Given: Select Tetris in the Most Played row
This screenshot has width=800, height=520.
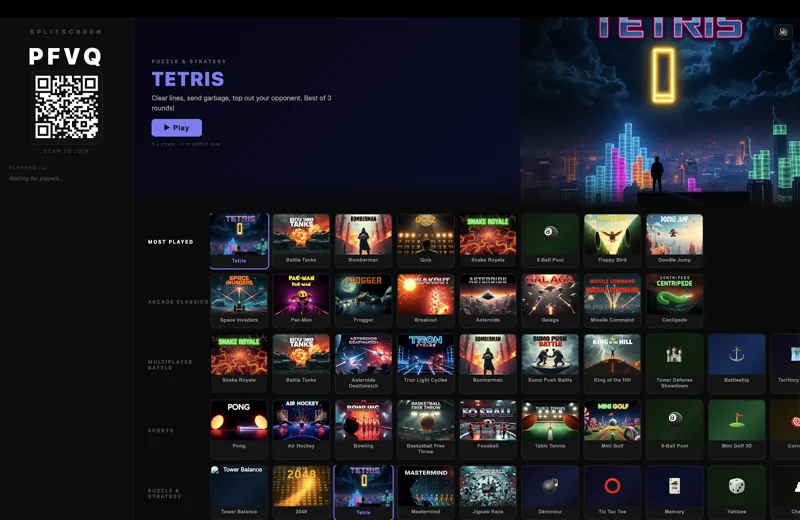Looking at the screenshot, I should (239, 240).
